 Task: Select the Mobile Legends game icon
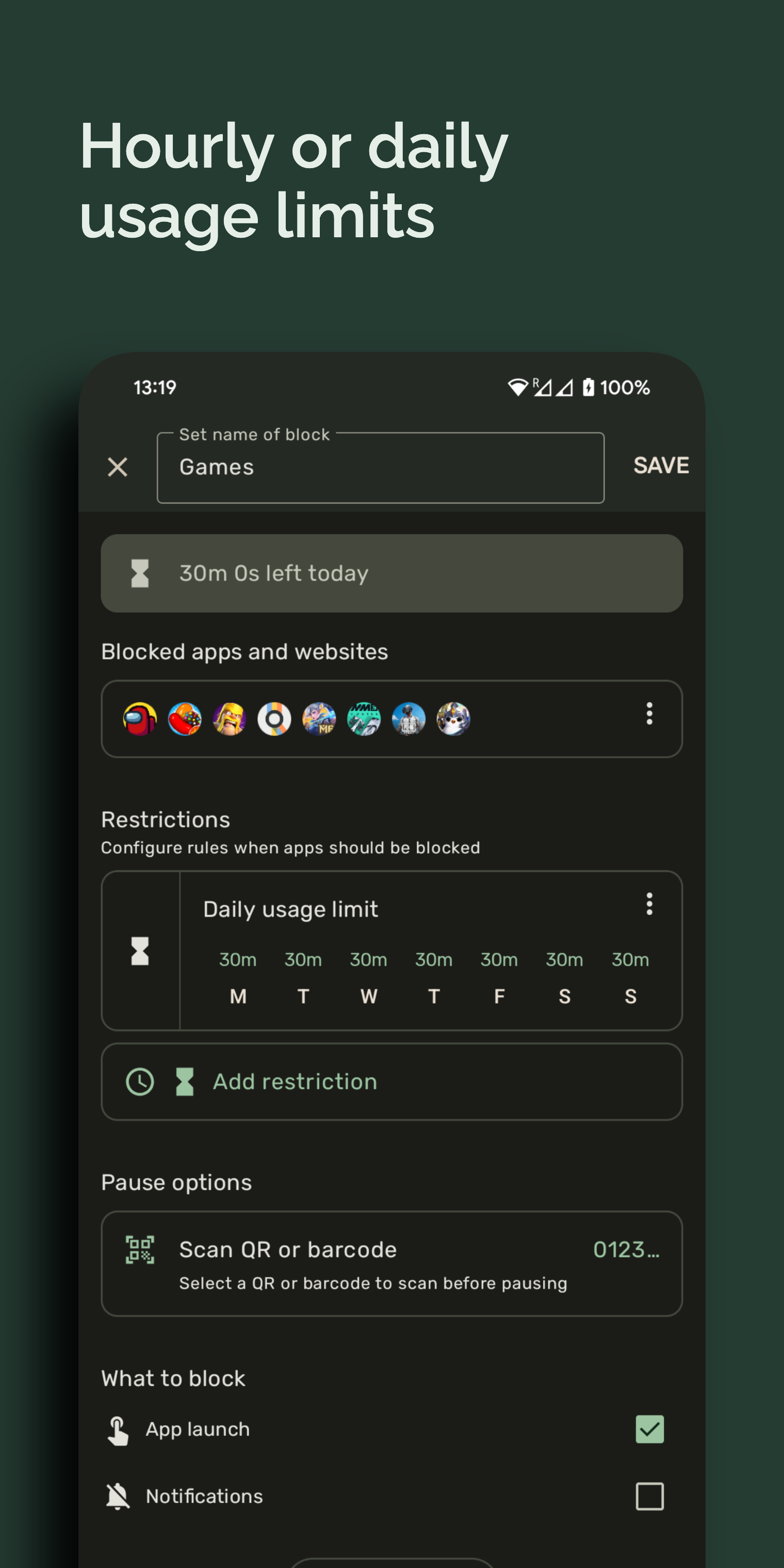tap(319, 720)
